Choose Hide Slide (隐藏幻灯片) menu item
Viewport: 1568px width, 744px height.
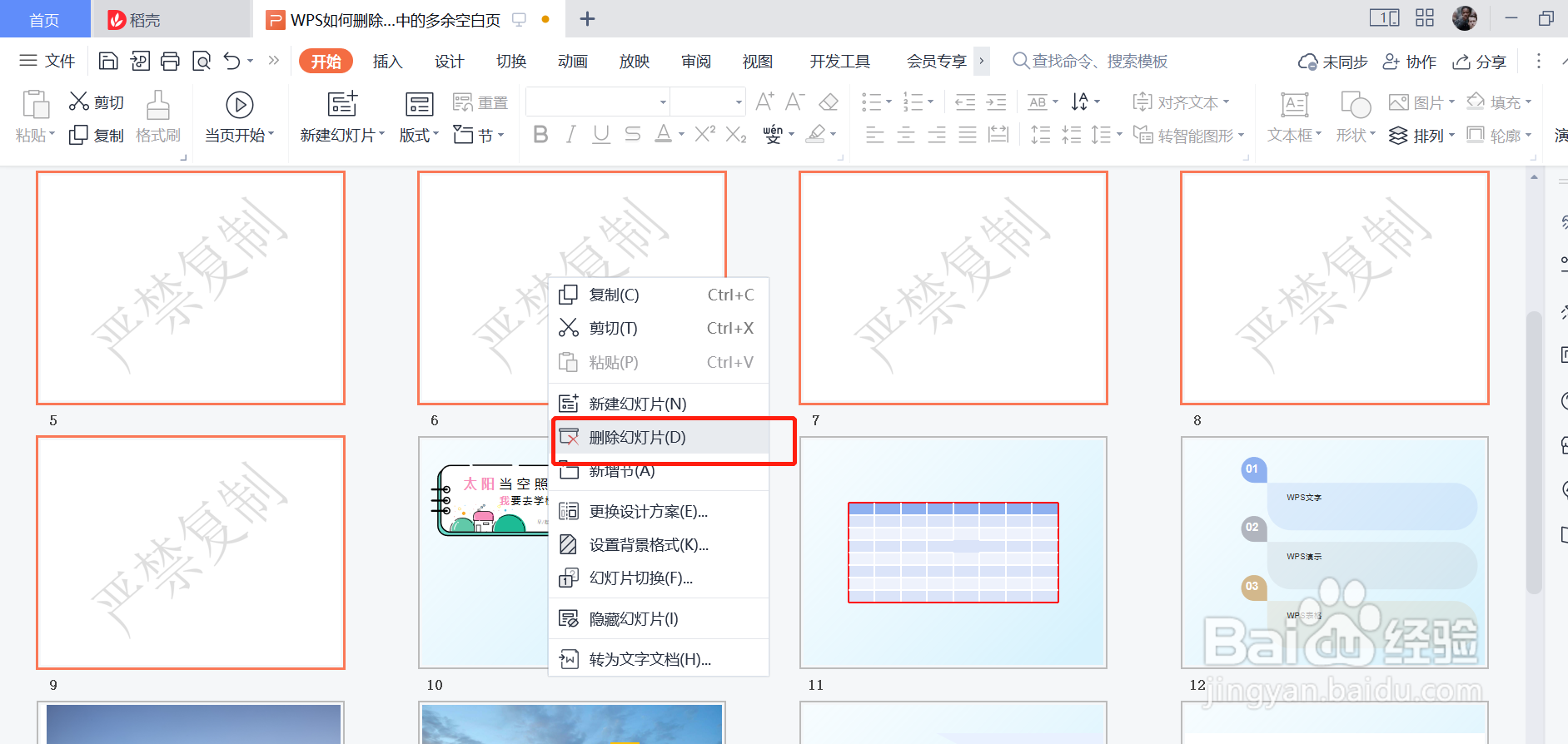(659, 618)
